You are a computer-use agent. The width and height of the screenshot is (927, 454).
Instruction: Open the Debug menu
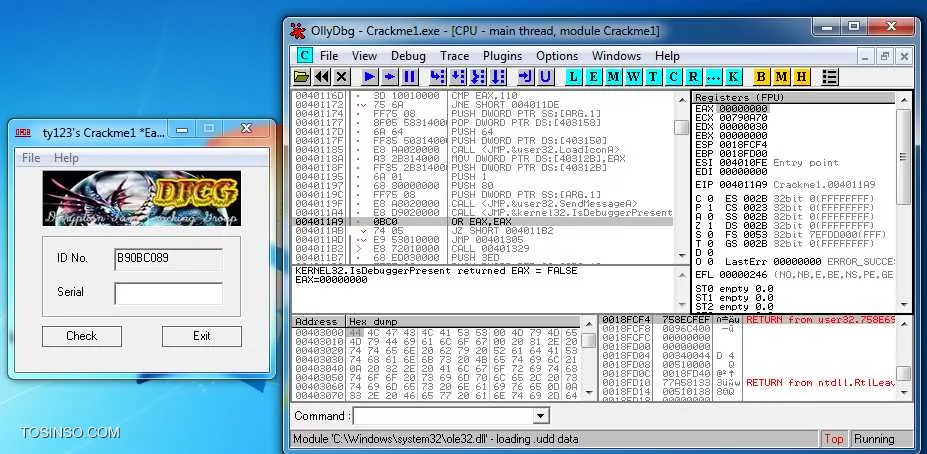(x=408, y=56)
